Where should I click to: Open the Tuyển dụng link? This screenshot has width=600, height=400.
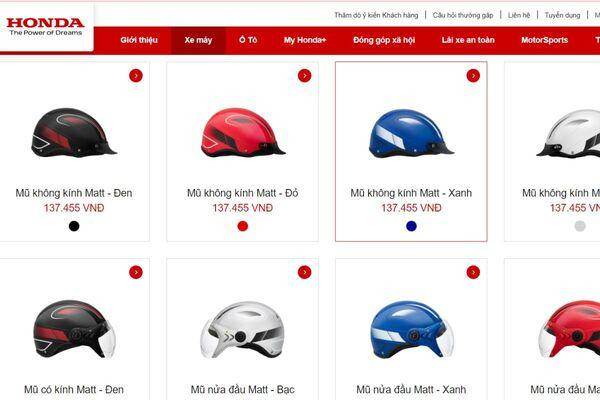click(x=562, y=15)
